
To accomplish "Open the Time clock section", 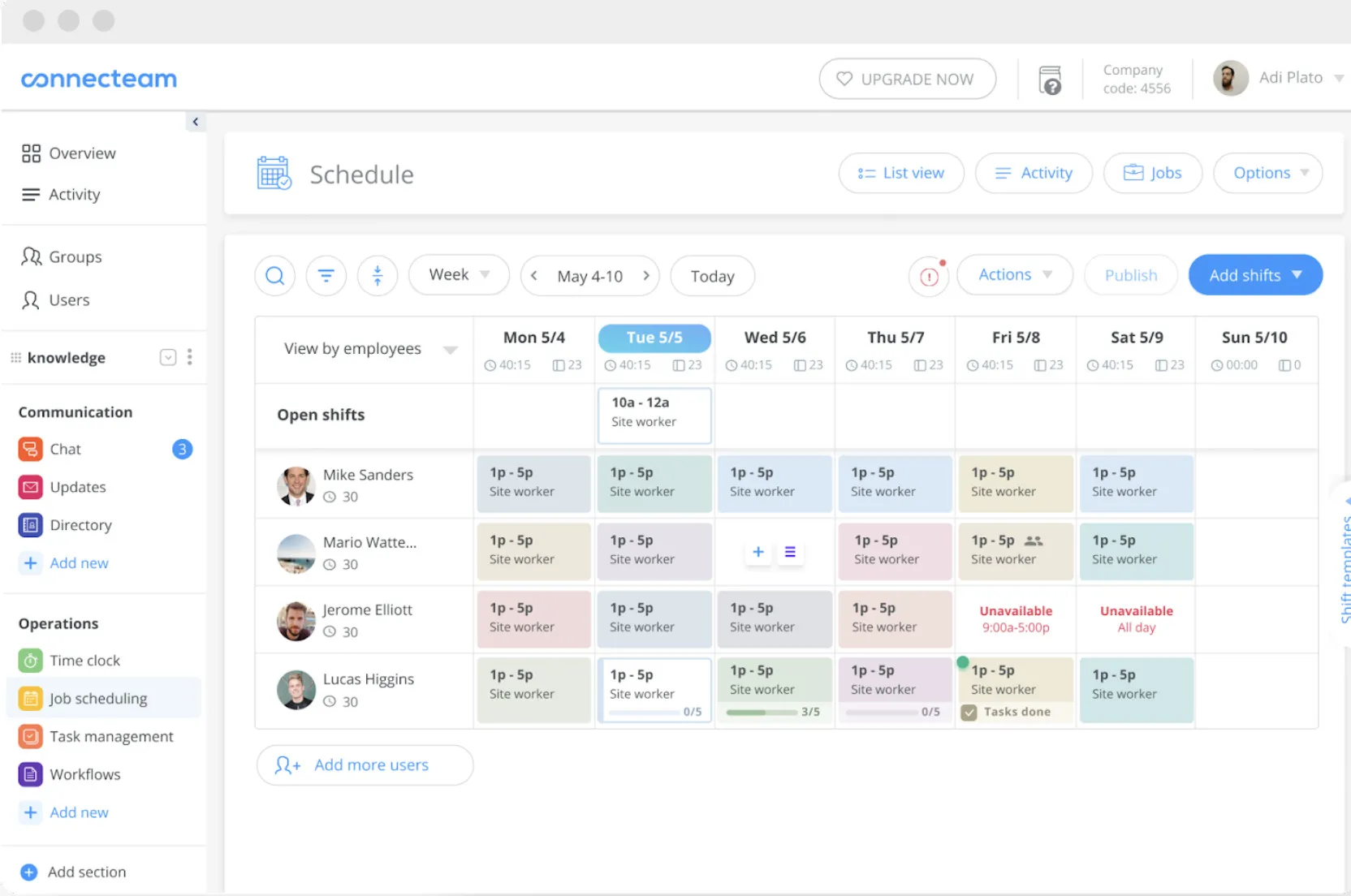I will click(84, 660).
